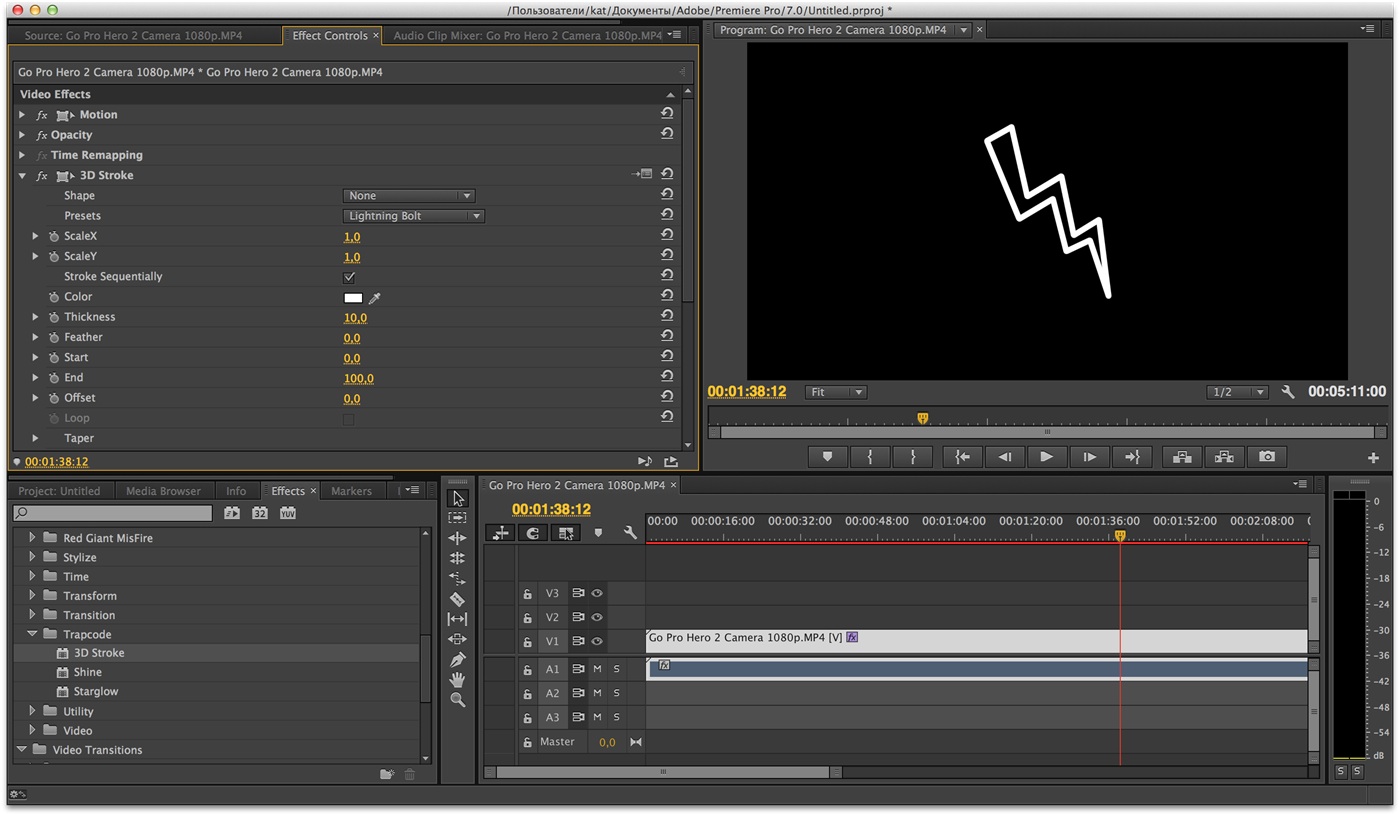Click the Lift button in Program monitor
1400x815 pixels.
click(1182, 457)
